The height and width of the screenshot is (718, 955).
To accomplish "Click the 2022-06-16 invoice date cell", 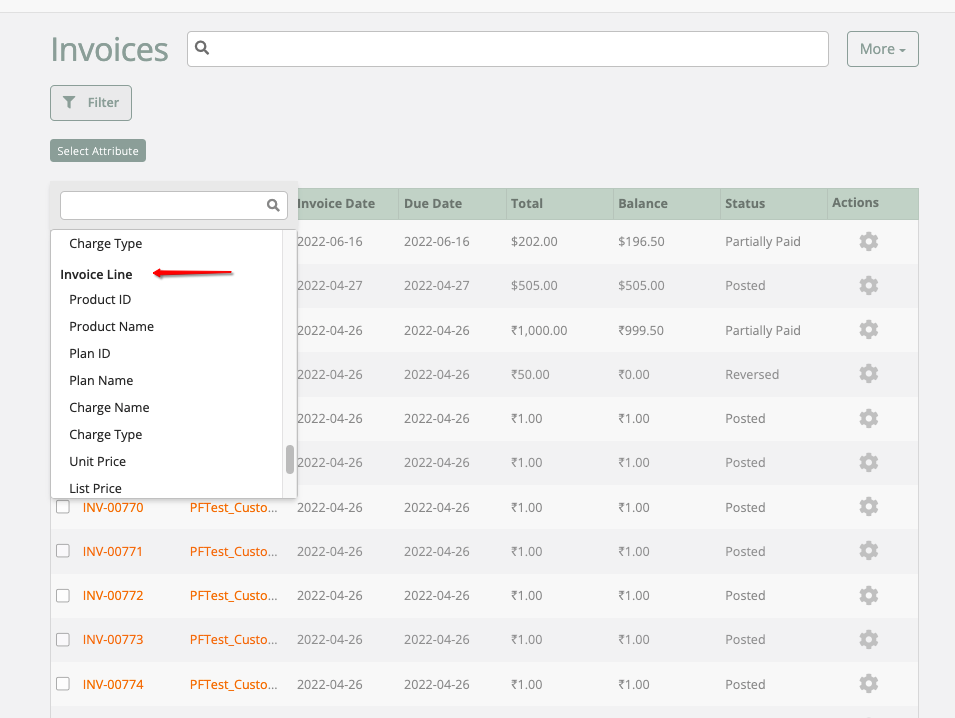I will tap(329, 241).
